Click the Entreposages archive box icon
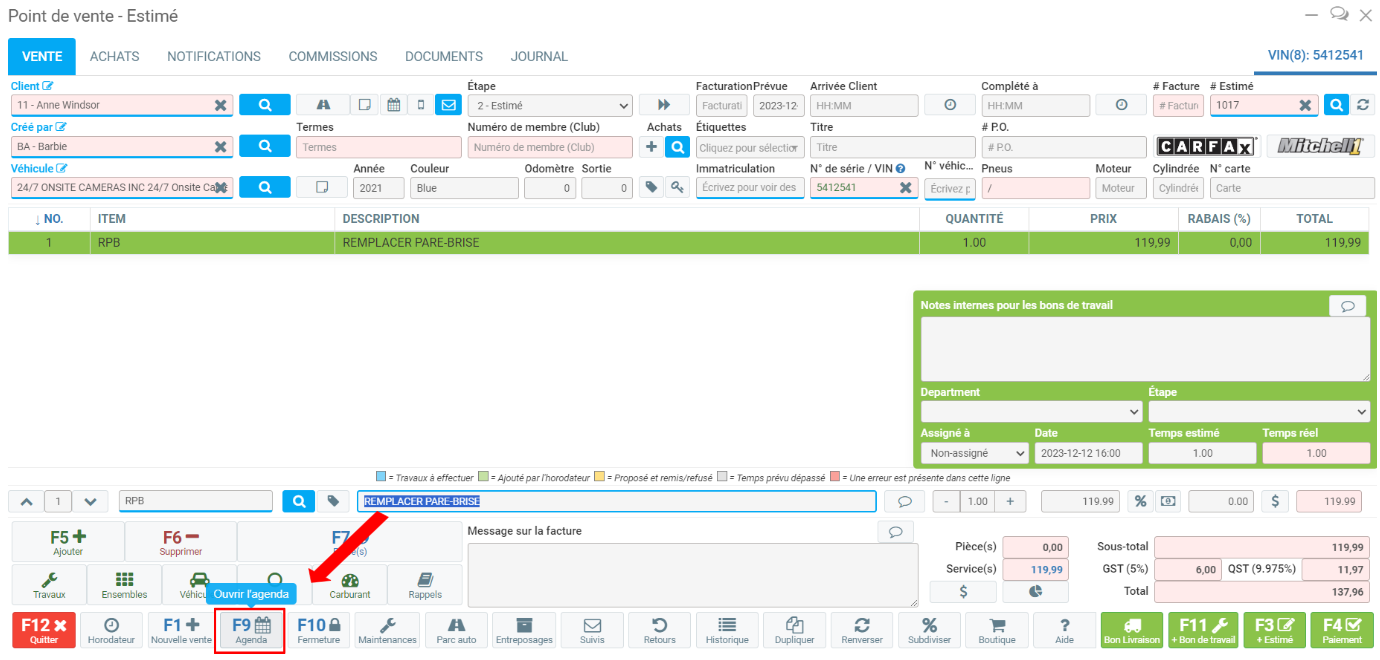The image size is (1380, 660). coord(524,630)
